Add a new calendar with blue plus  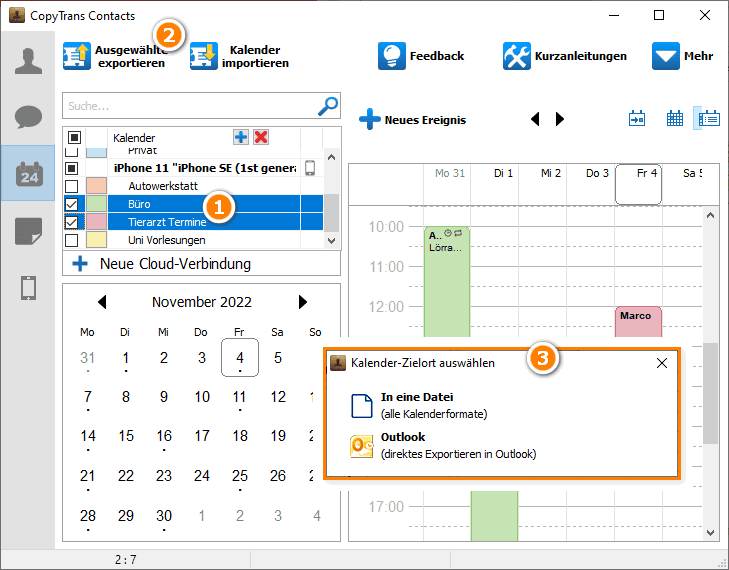click(241, 137)
